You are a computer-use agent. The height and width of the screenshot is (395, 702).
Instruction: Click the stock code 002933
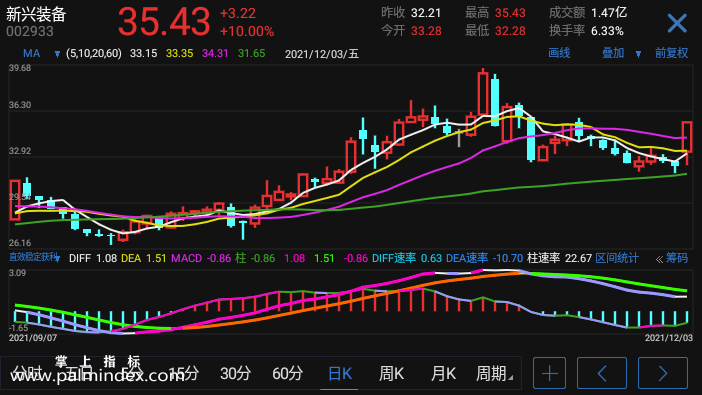point(30,31)
